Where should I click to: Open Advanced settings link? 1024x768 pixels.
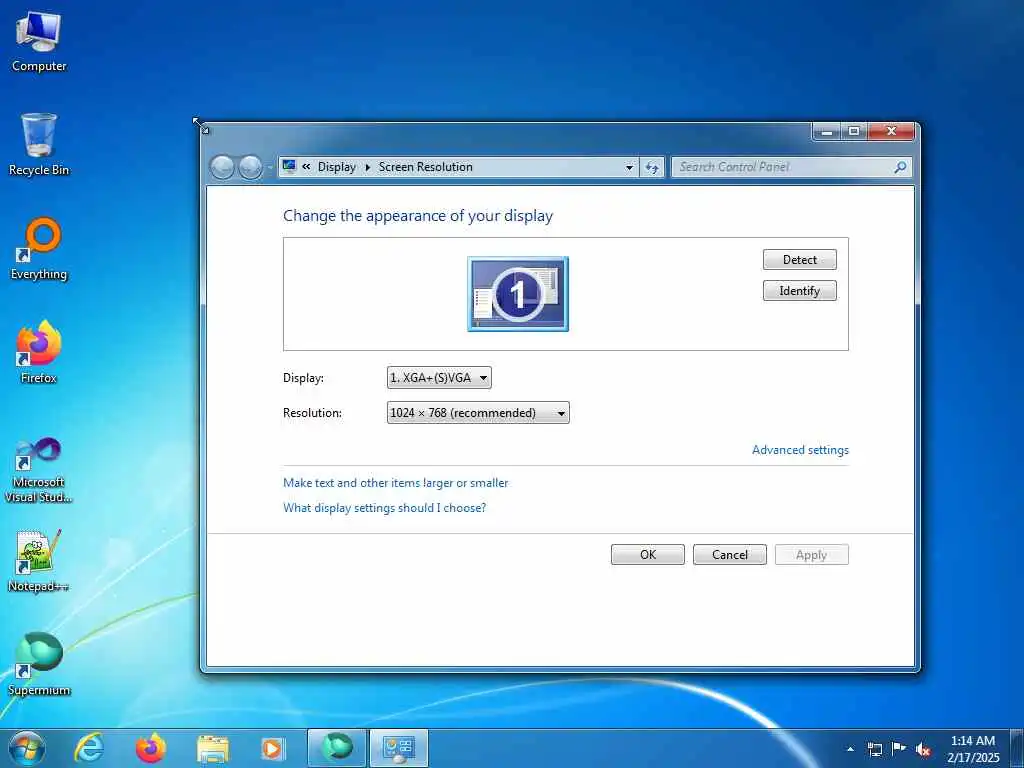point(800,450)
